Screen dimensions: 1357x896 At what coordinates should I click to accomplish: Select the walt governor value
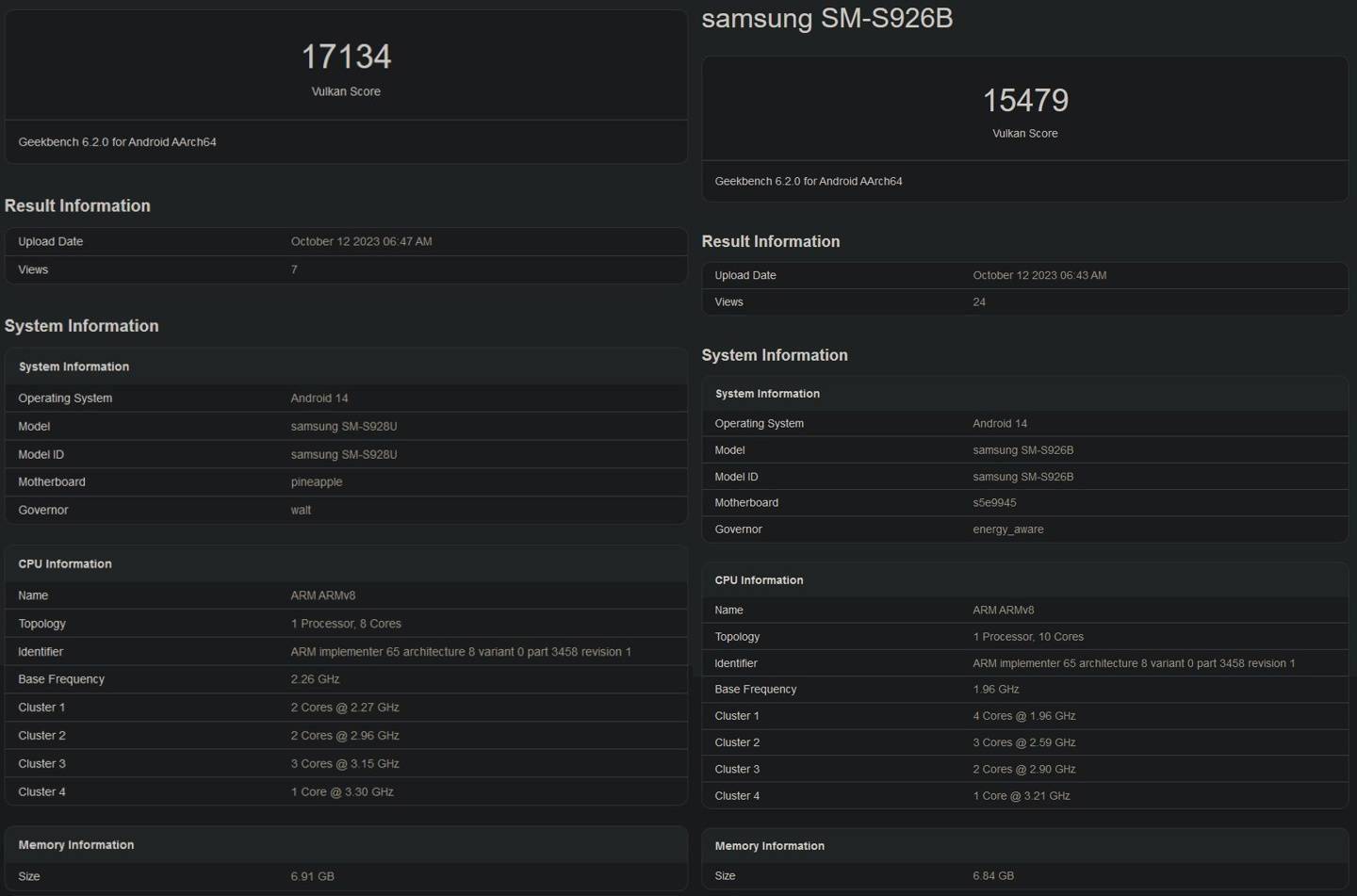301,511
